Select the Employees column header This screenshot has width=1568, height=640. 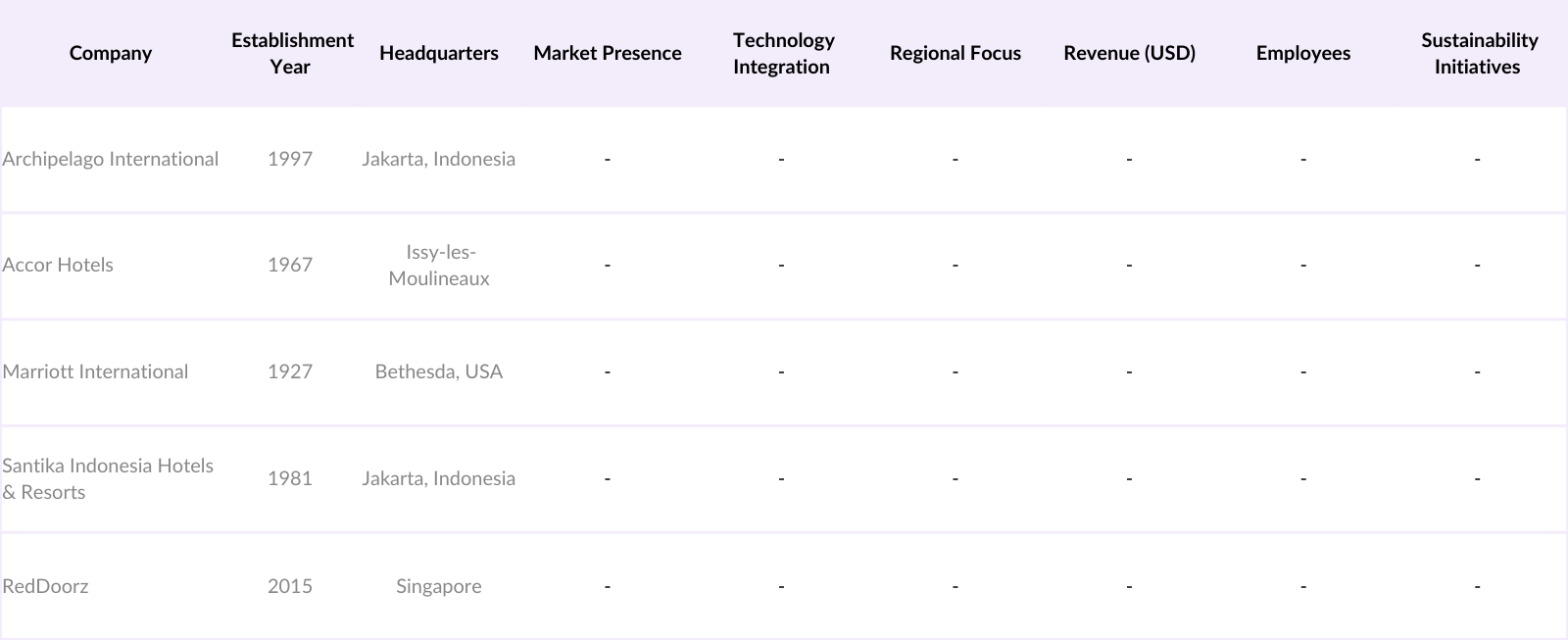point(1302,53)
